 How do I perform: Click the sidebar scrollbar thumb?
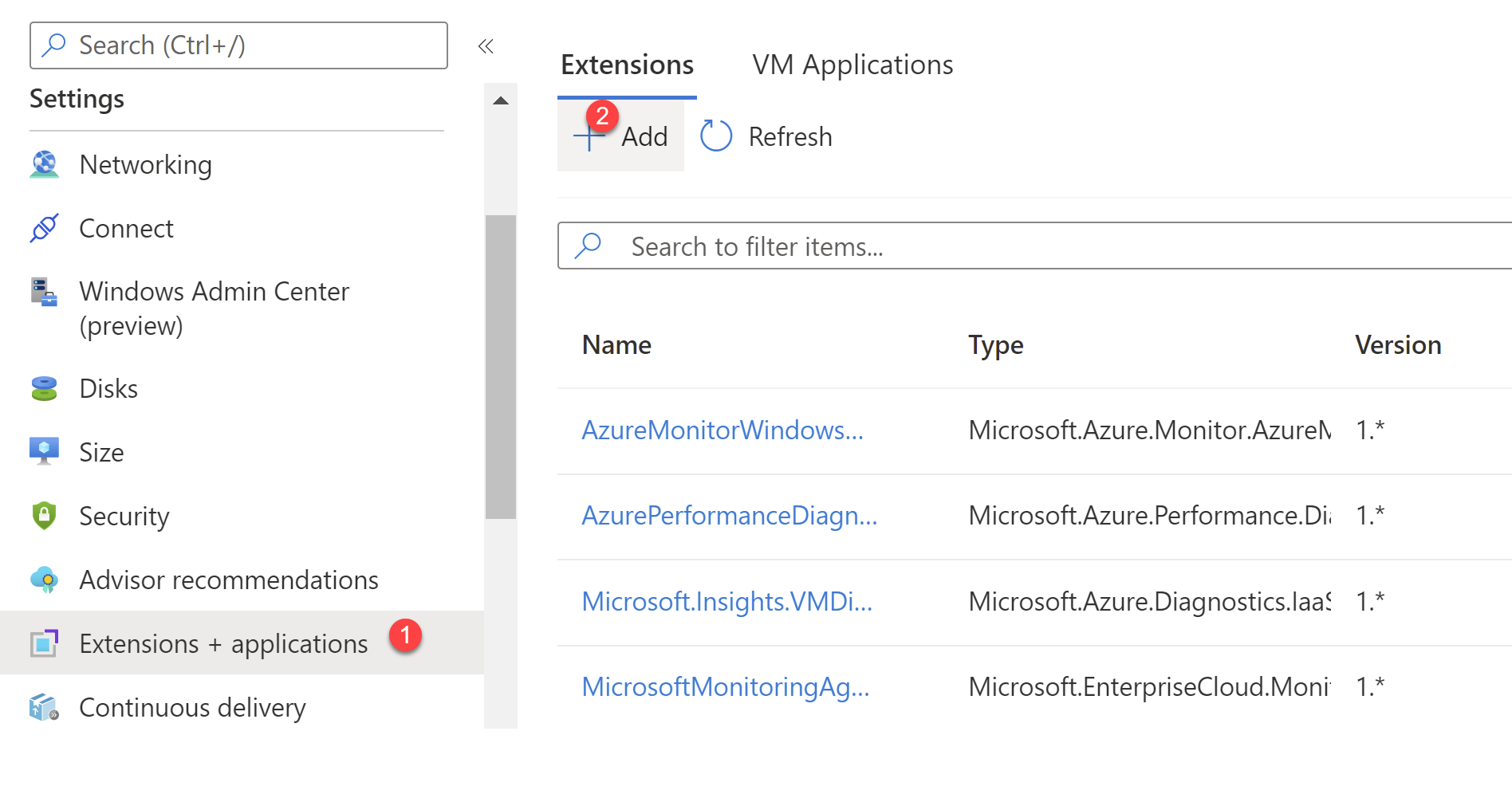click(x=501, y=367)
